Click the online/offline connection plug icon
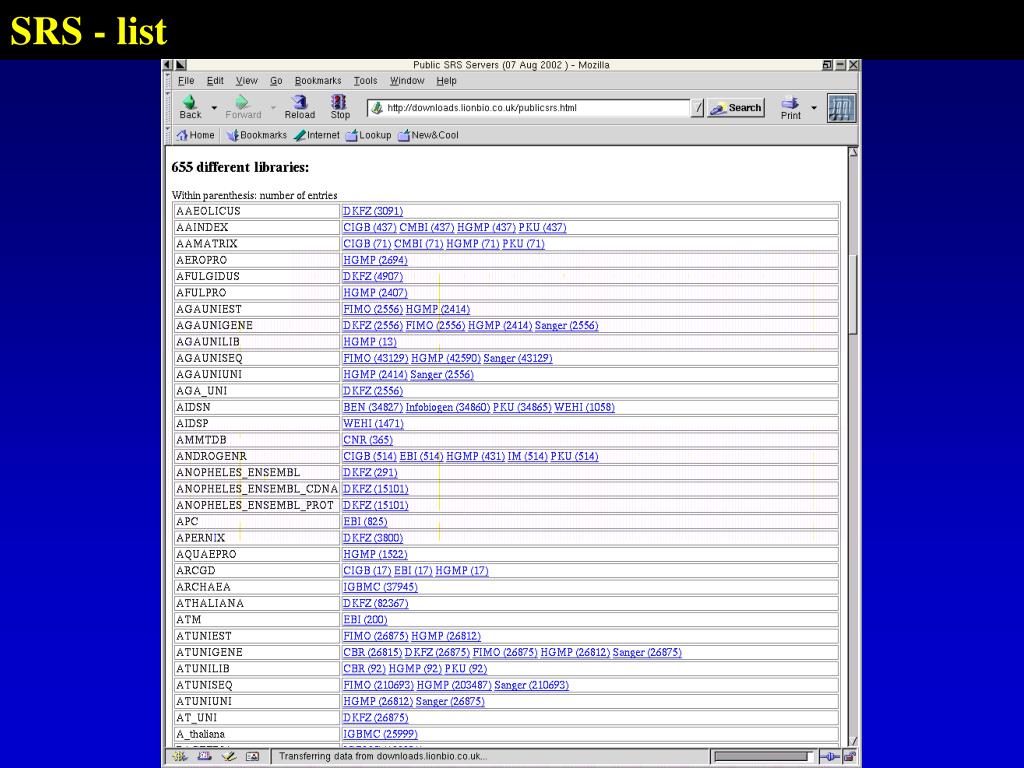 (x=829, y=756)
